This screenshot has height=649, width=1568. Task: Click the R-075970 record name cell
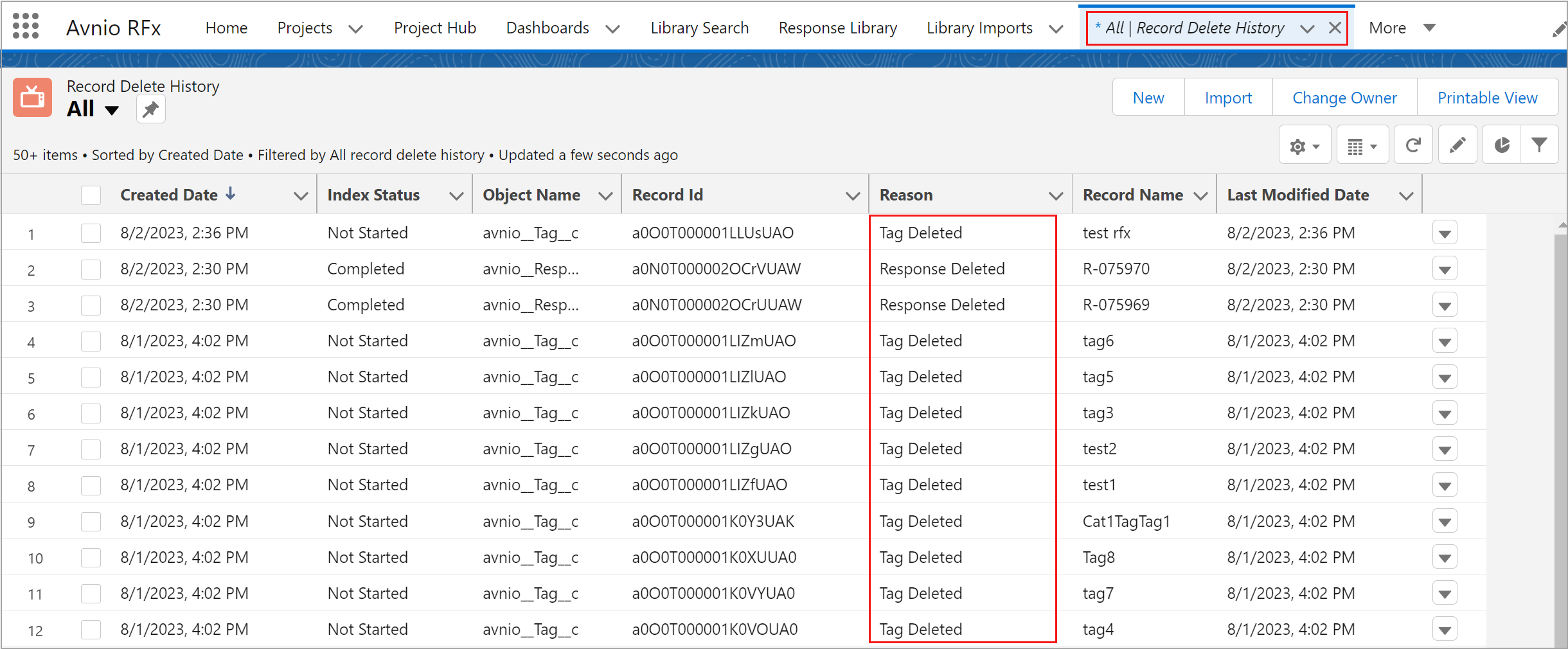1116,269
